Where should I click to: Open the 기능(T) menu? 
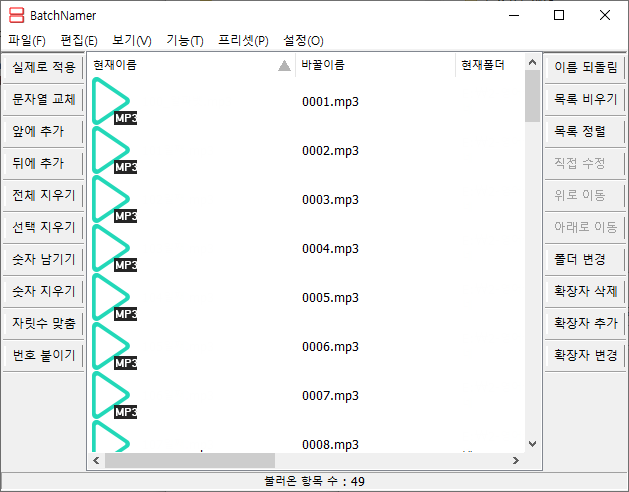point(185,41)
